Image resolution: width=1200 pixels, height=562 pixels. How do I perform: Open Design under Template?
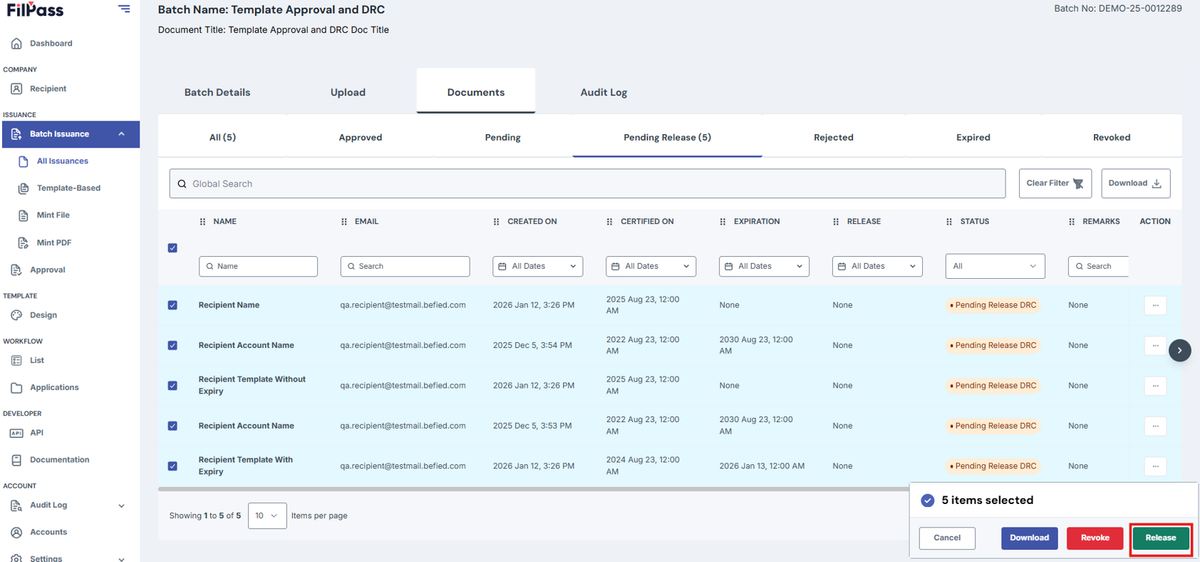click(x=43, y=315)
